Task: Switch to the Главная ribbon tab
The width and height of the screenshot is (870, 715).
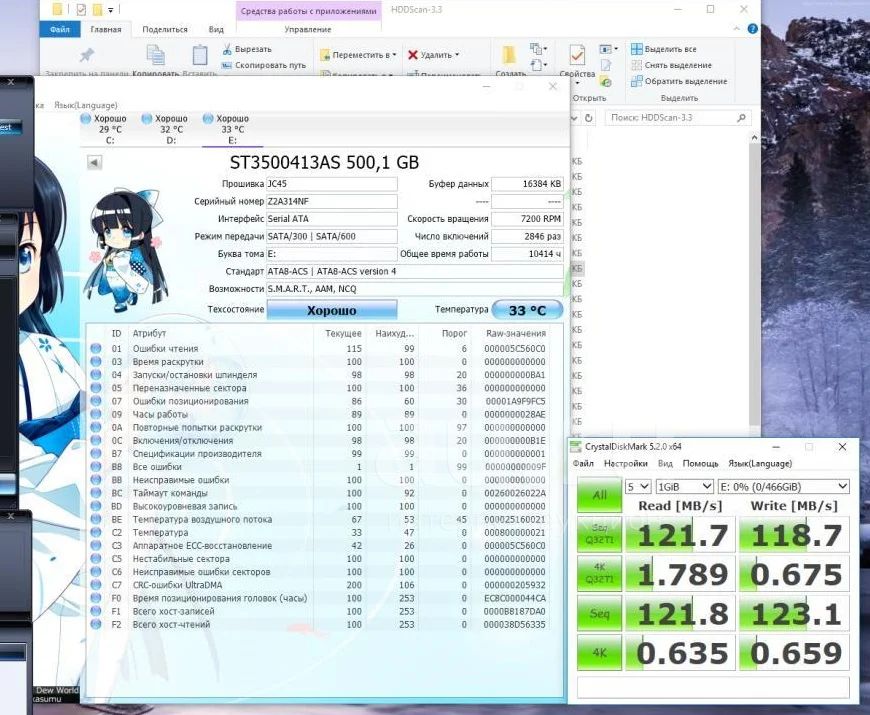Action: (105, 29)
